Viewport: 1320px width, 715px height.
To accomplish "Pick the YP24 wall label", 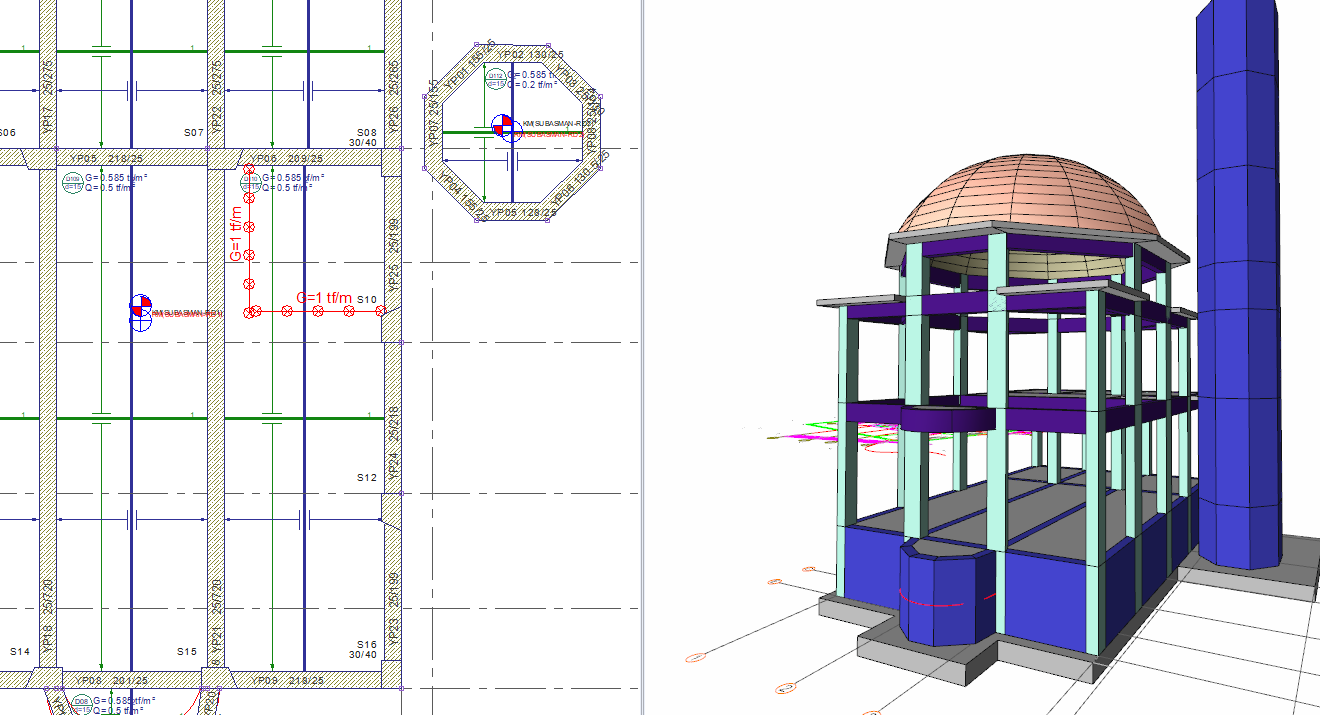I will (393, 468).
